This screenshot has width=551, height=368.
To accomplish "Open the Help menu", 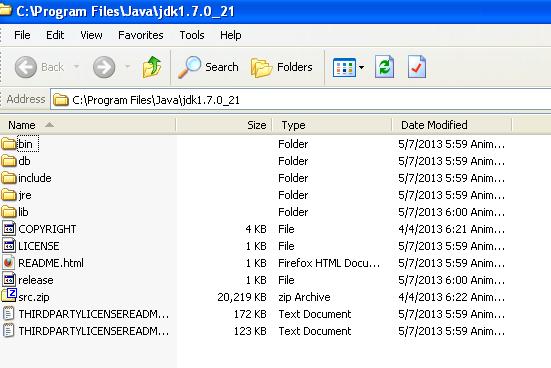I will (x=231, y=35).
